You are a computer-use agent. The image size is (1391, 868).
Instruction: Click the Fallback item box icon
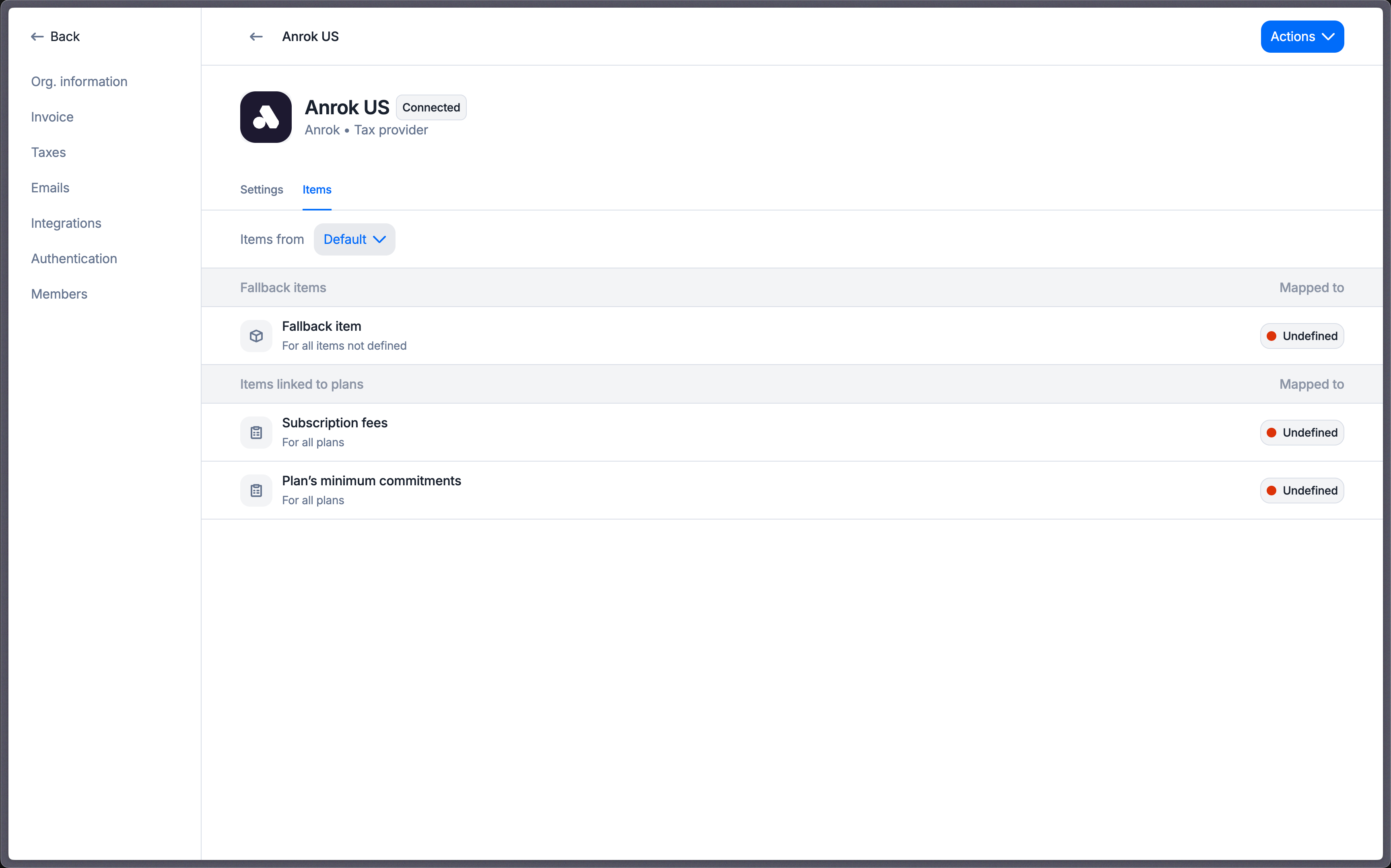[x=256, y=336]
